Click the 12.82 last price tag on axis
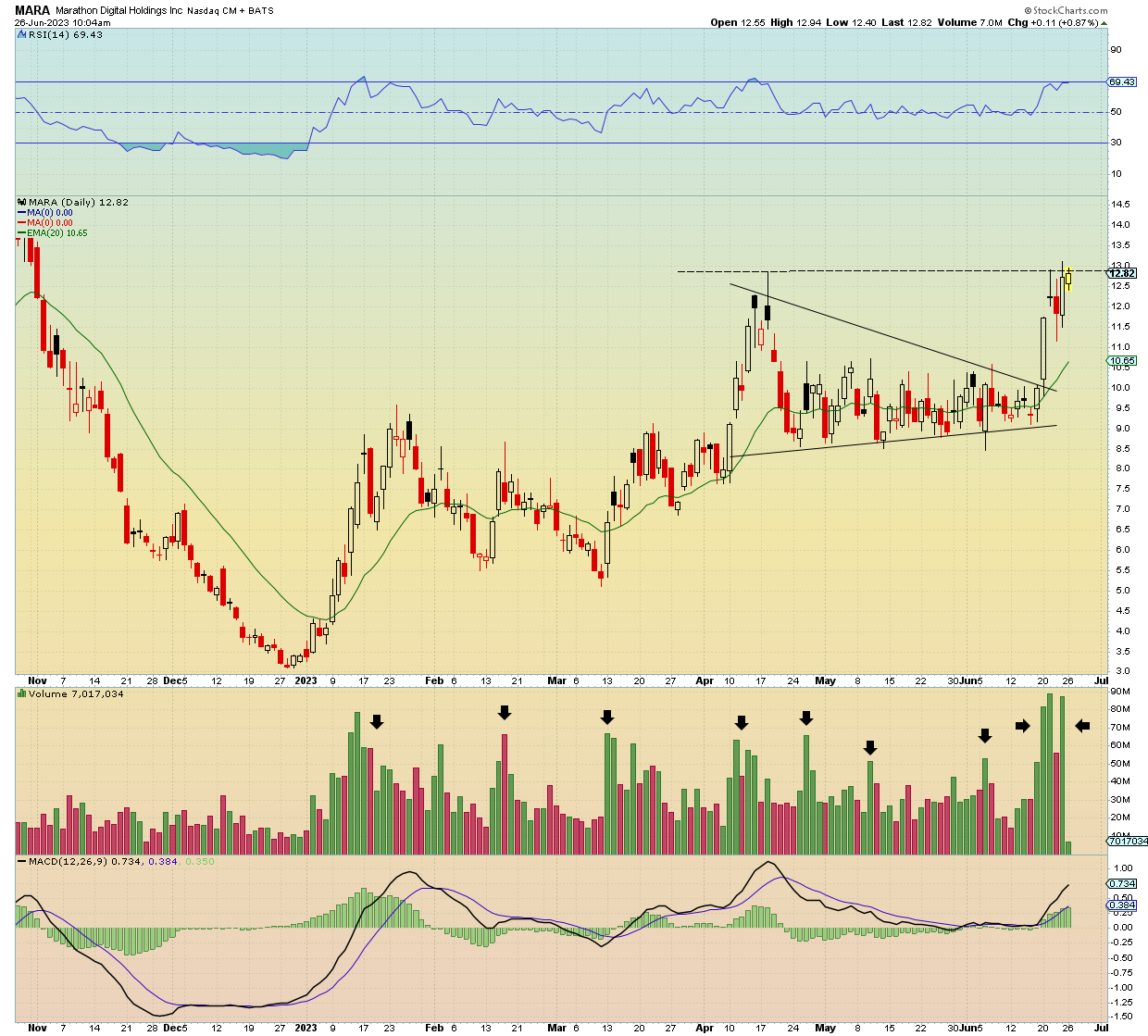1148x1036 pixels. pyautogui.click(x=1122, y=273)
